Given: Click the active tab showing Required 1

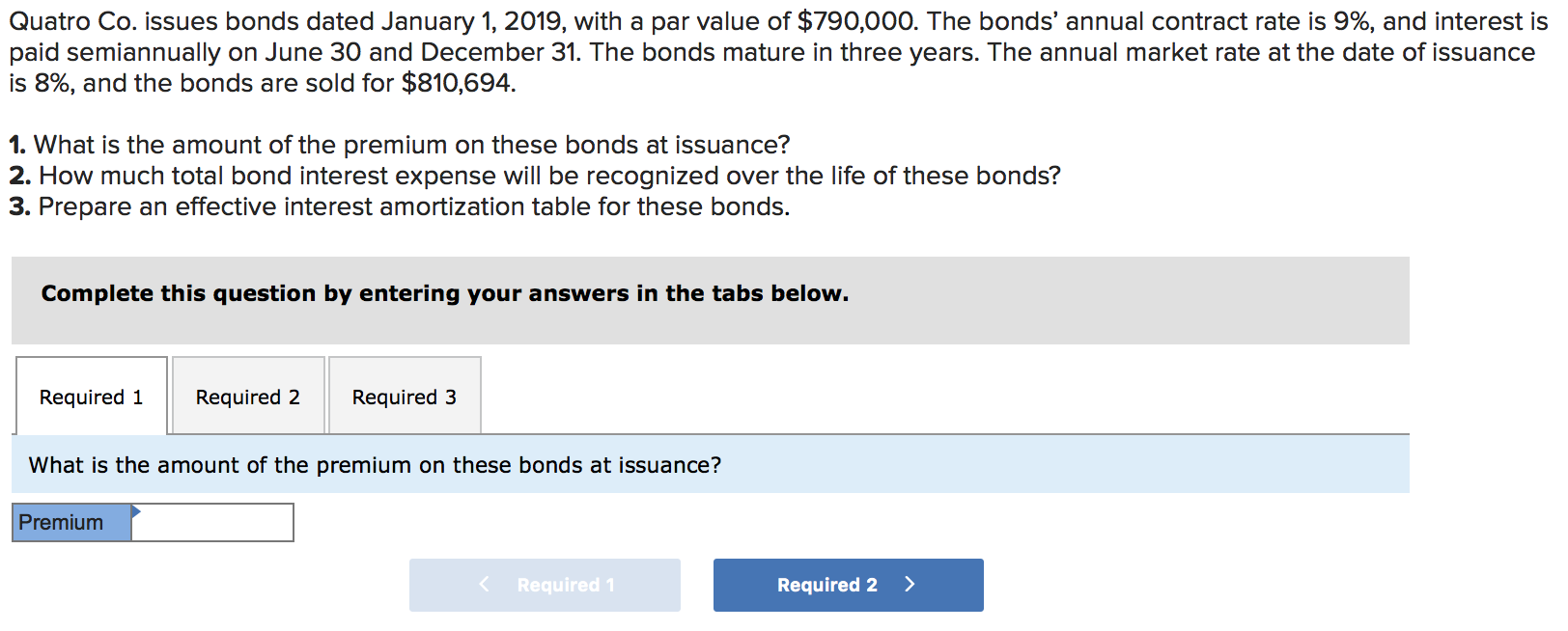Looking at the screenshot, I should coord(91,396).
